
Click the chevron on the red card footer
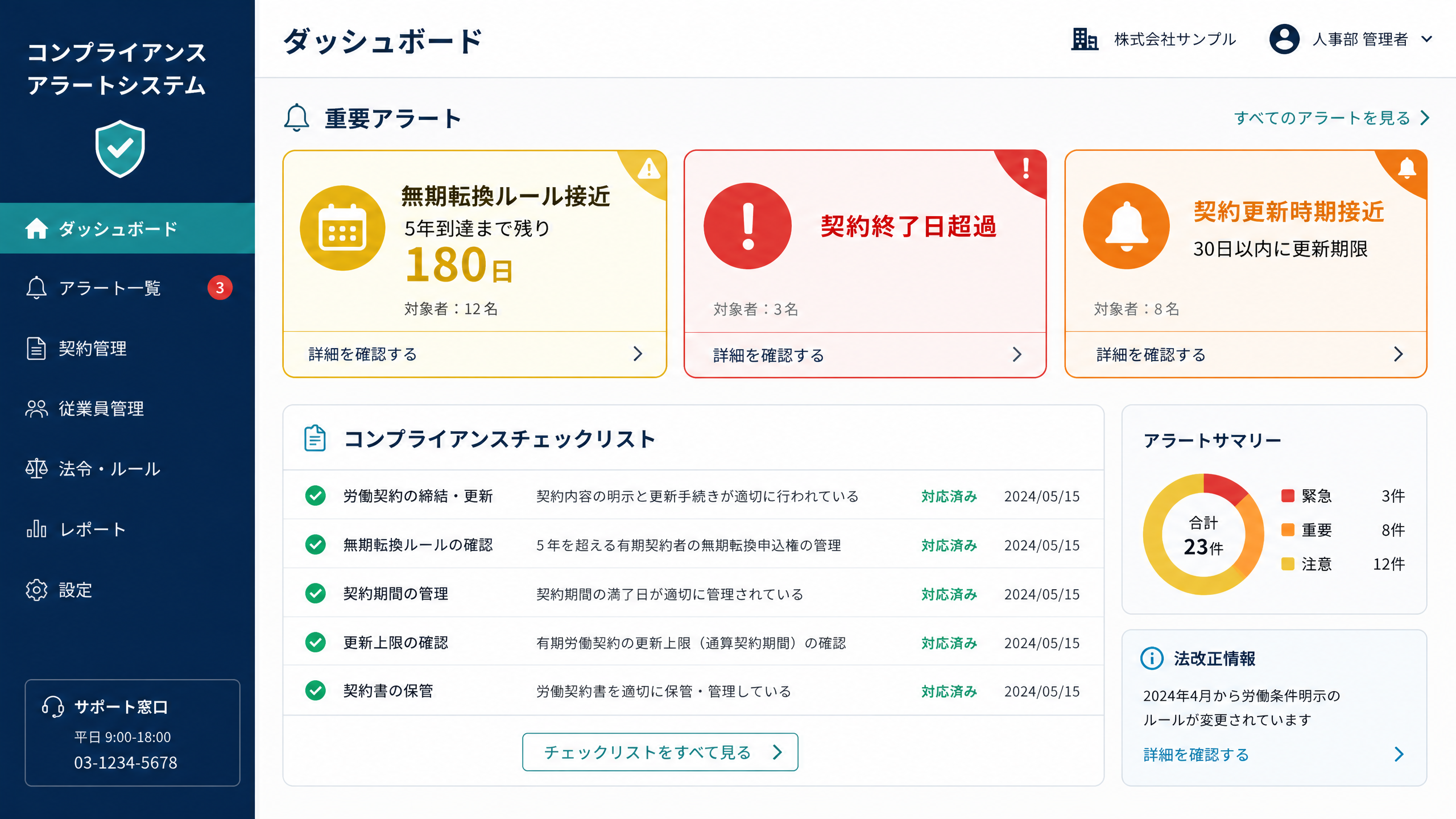[x=1017, y=355]
